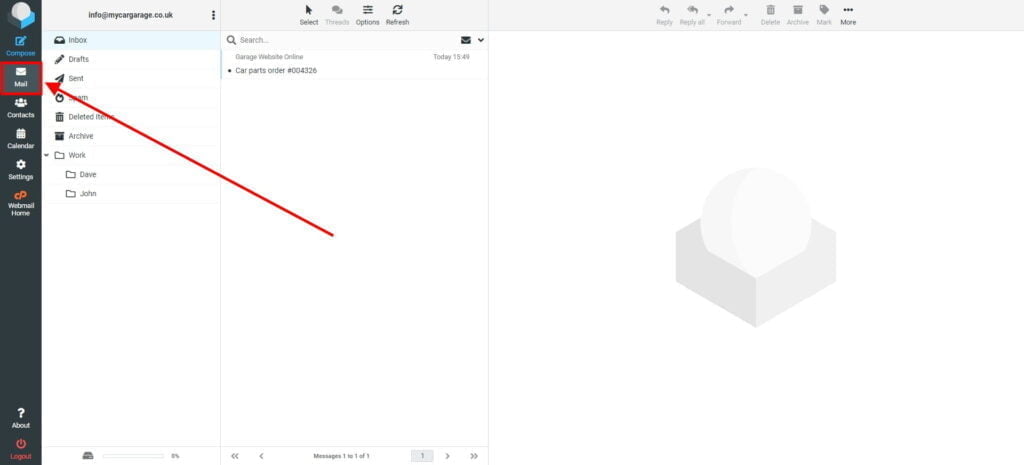
Task: Collapse the Work folder tree arrow
Action: coord(46,155)
